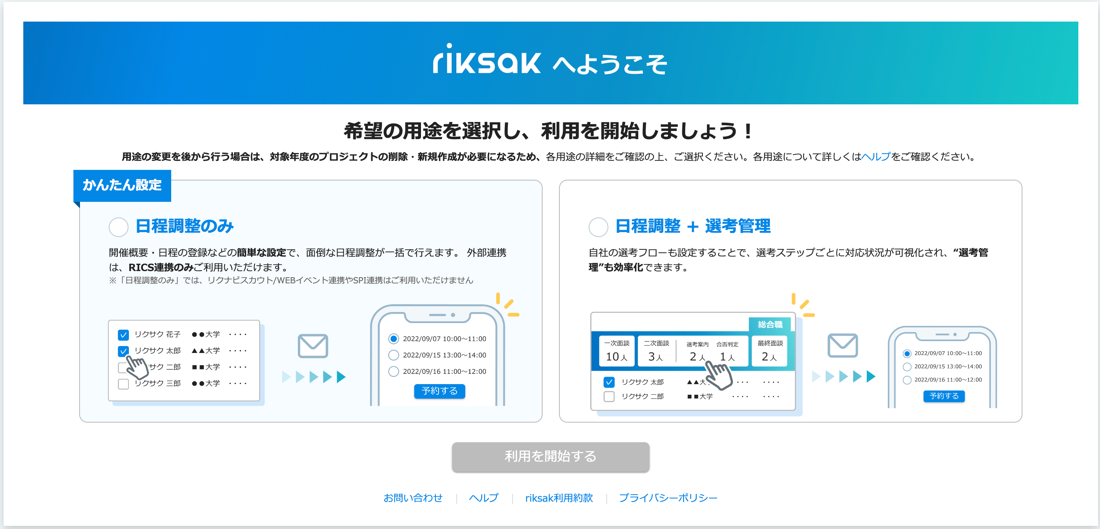Open the ヘルプ footer link
Screen dimensions: 1100x529
(x=483, y=498)
